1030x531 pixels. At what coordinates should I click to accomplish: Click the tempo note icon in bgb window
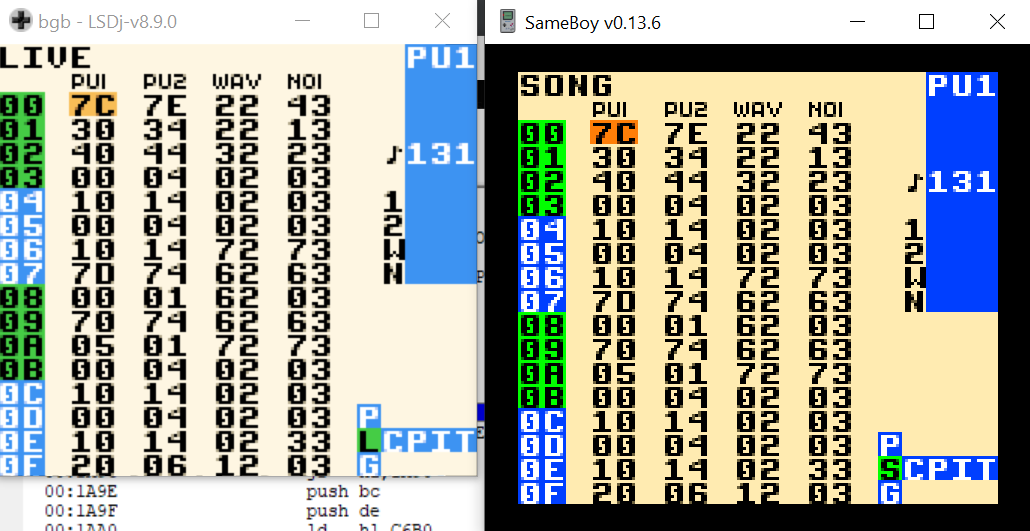pos(394,154)
